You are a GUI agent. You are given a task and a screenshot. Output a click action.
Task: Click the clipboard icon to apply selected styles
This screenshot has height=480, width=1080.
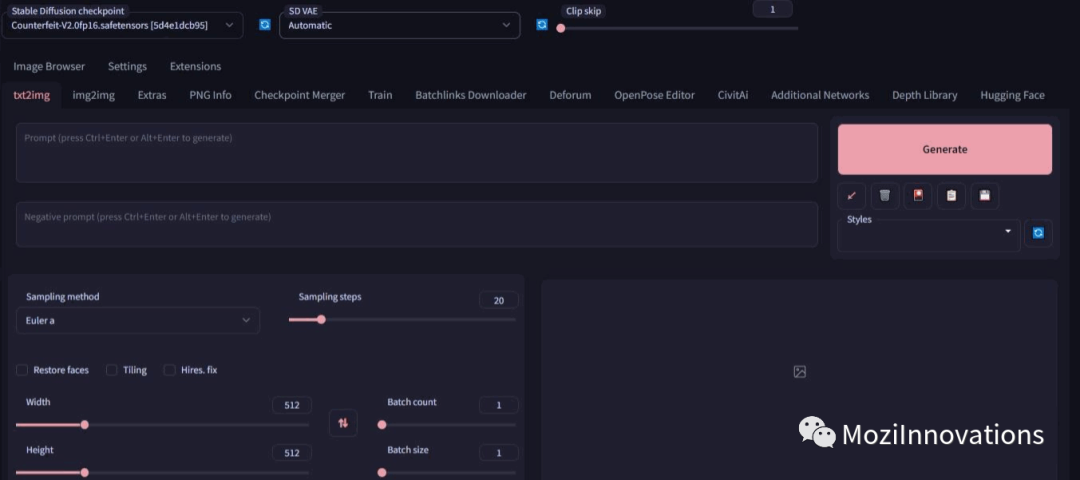951,196
